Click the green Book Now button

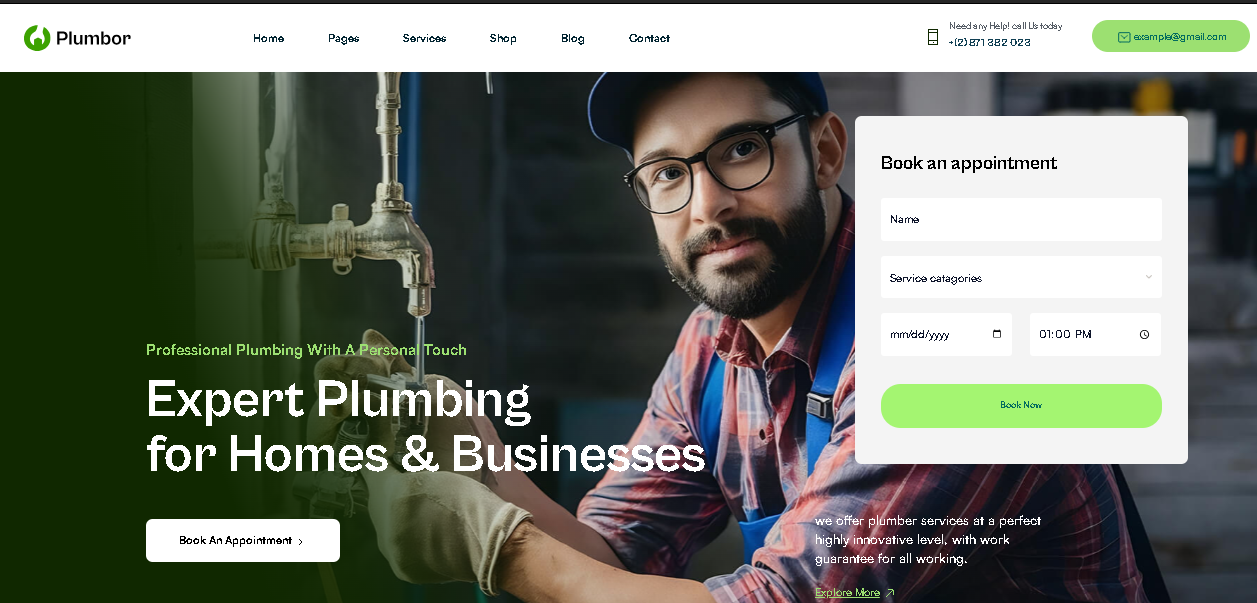1021,405
